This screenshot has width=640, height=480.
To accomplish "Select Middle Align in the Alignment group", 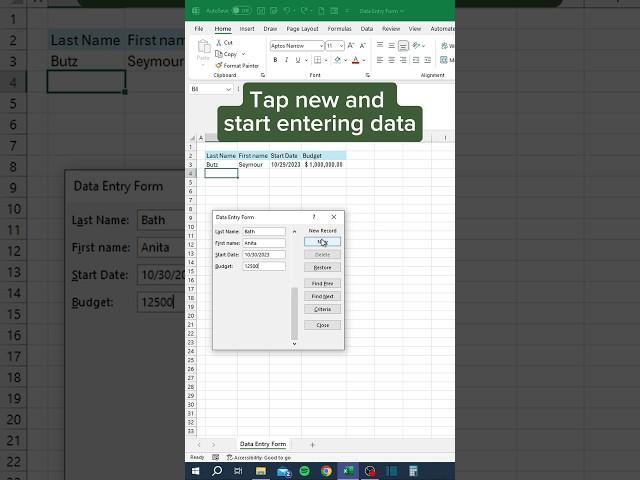I will click(391, 45).
